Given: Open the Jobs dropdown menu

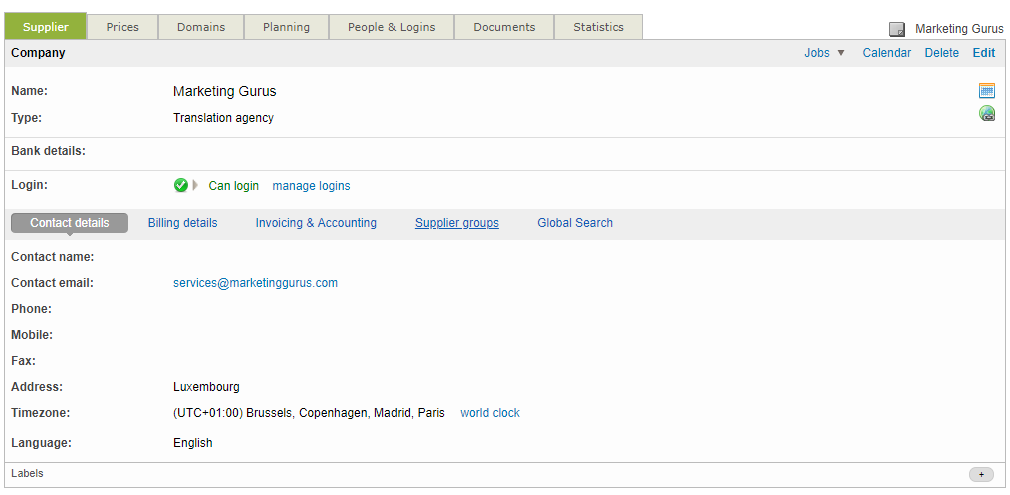Looking at the screenshot, I should point(824,53).
